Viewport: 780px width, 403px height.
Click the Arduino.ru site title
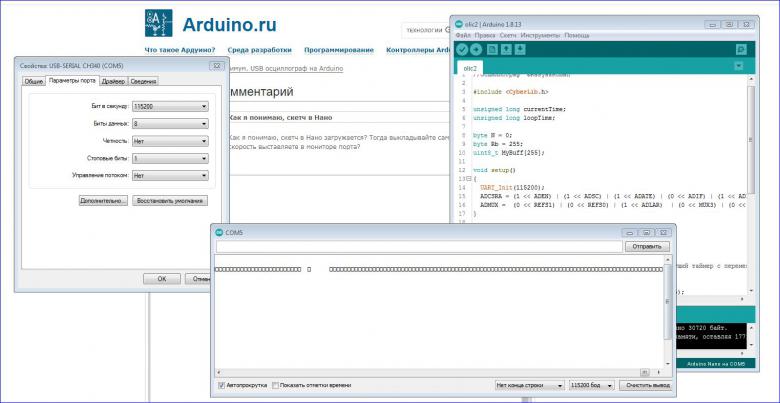click(x=229, y=24)
